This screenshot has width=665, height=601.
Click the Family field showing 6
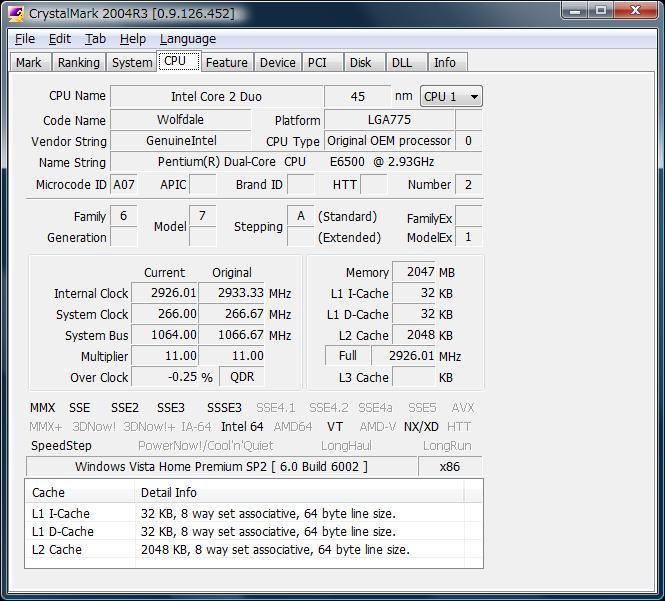pyautogui.click(x=124, y=216)
